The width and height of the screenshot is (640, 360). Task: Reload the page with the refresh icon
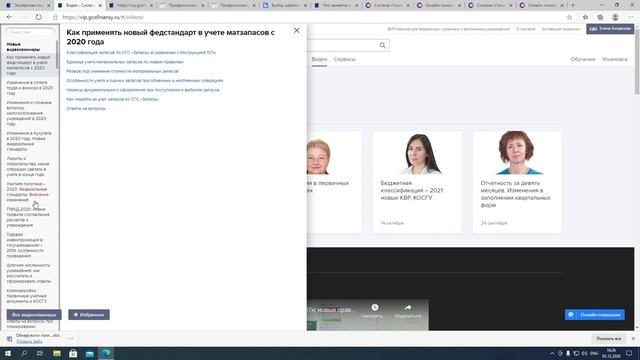pyautogui.click(x=38, y=17)
